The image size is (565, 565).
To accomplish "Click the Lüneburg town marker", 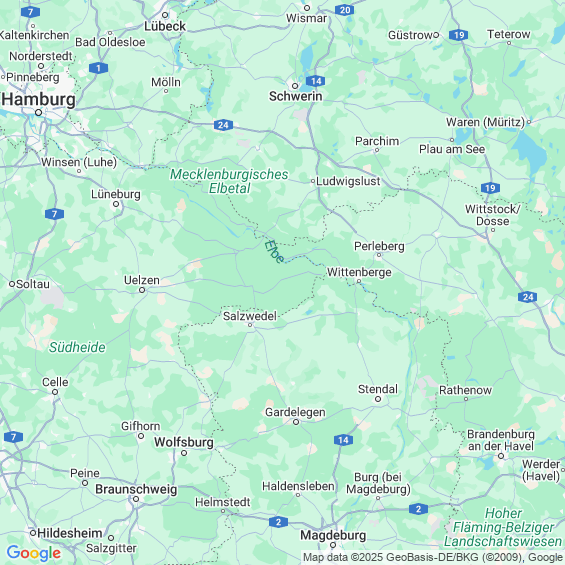I will coord(116,204).
